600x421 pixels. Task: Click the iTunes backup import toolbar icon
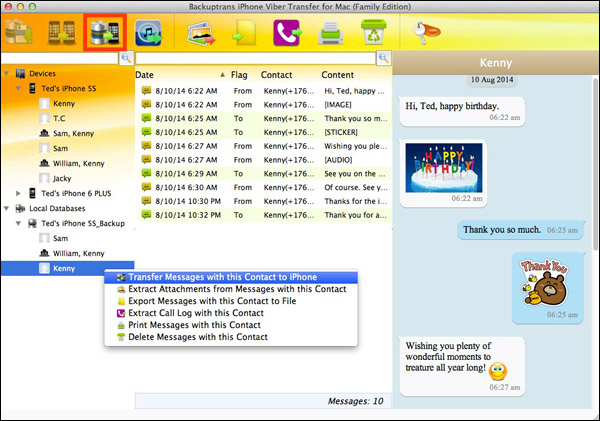click(x=148, y=33)
